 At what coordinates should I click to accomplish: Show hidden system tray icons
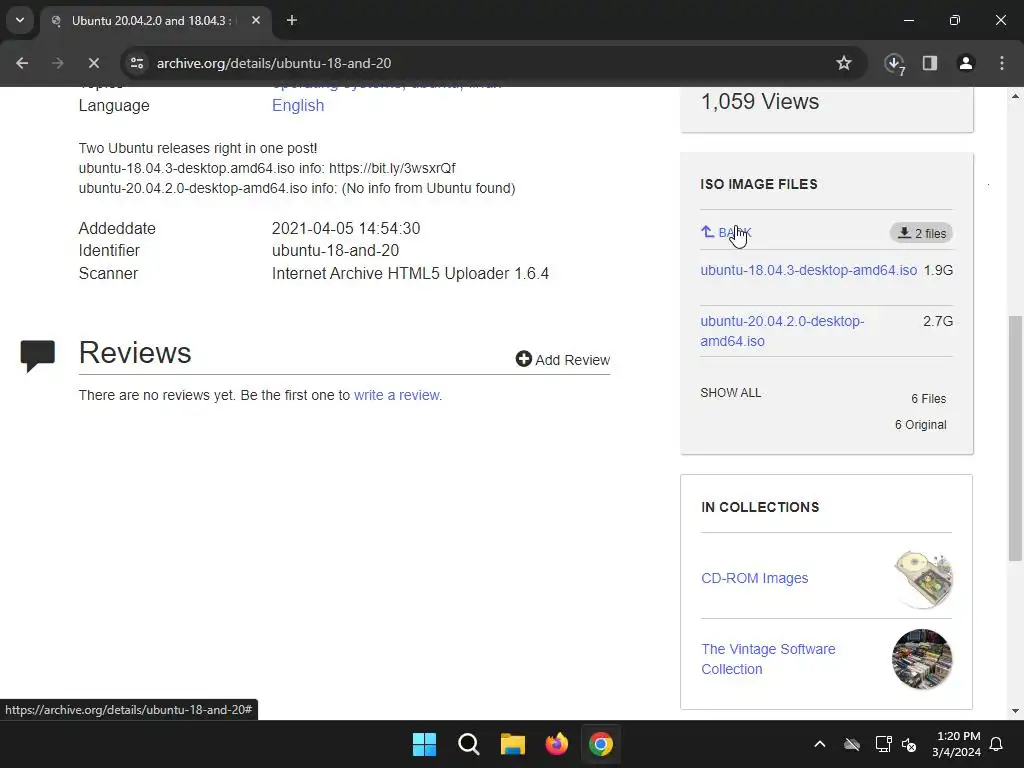click(820, 744)
